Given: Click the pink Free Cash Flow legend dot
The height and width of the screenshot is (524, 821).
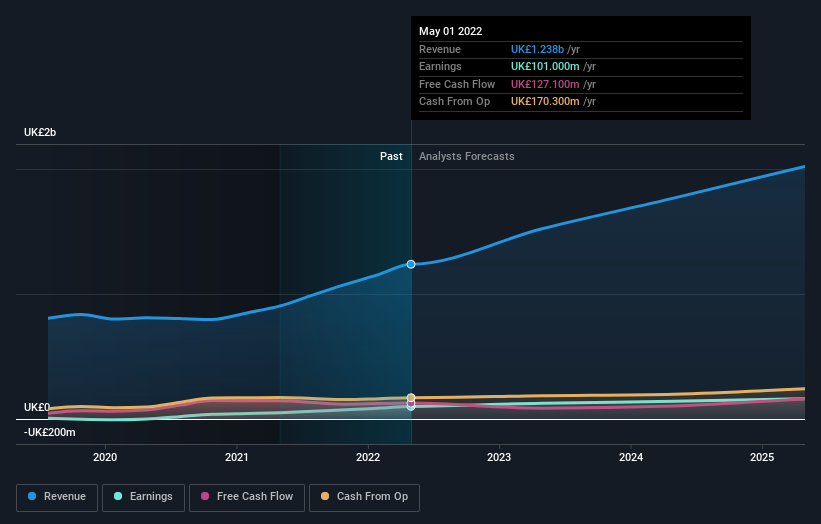Looking at the screenshot, I should (x=205, y=496).
